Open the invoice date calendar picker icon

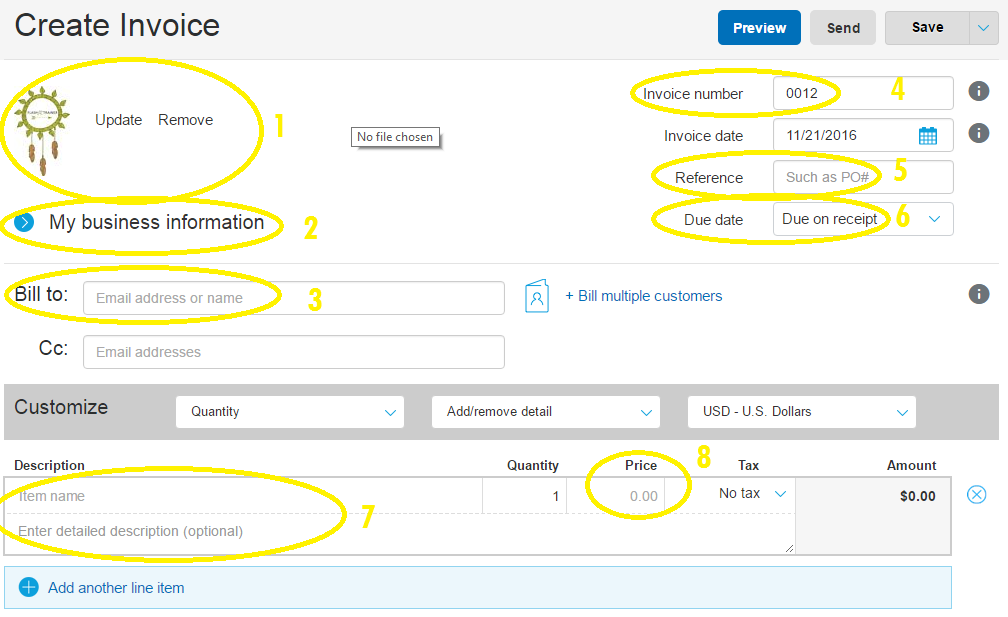click(928, 136)
